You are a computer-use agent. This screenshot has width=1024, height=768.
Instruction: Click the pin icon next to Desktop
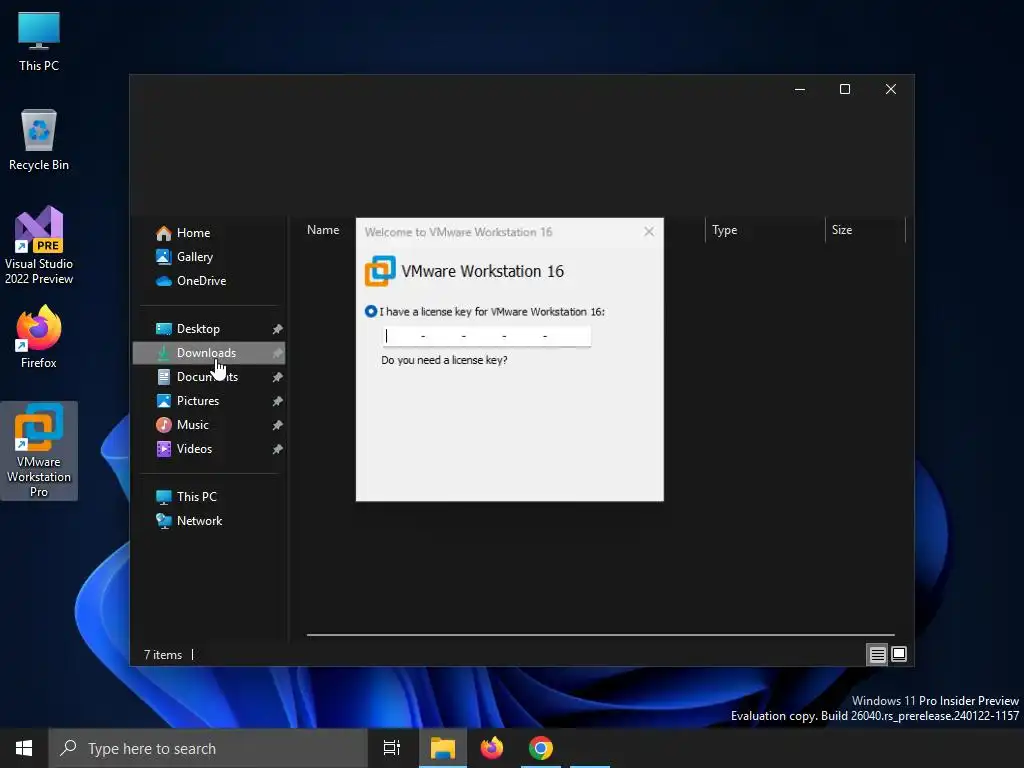pos(278,329)
